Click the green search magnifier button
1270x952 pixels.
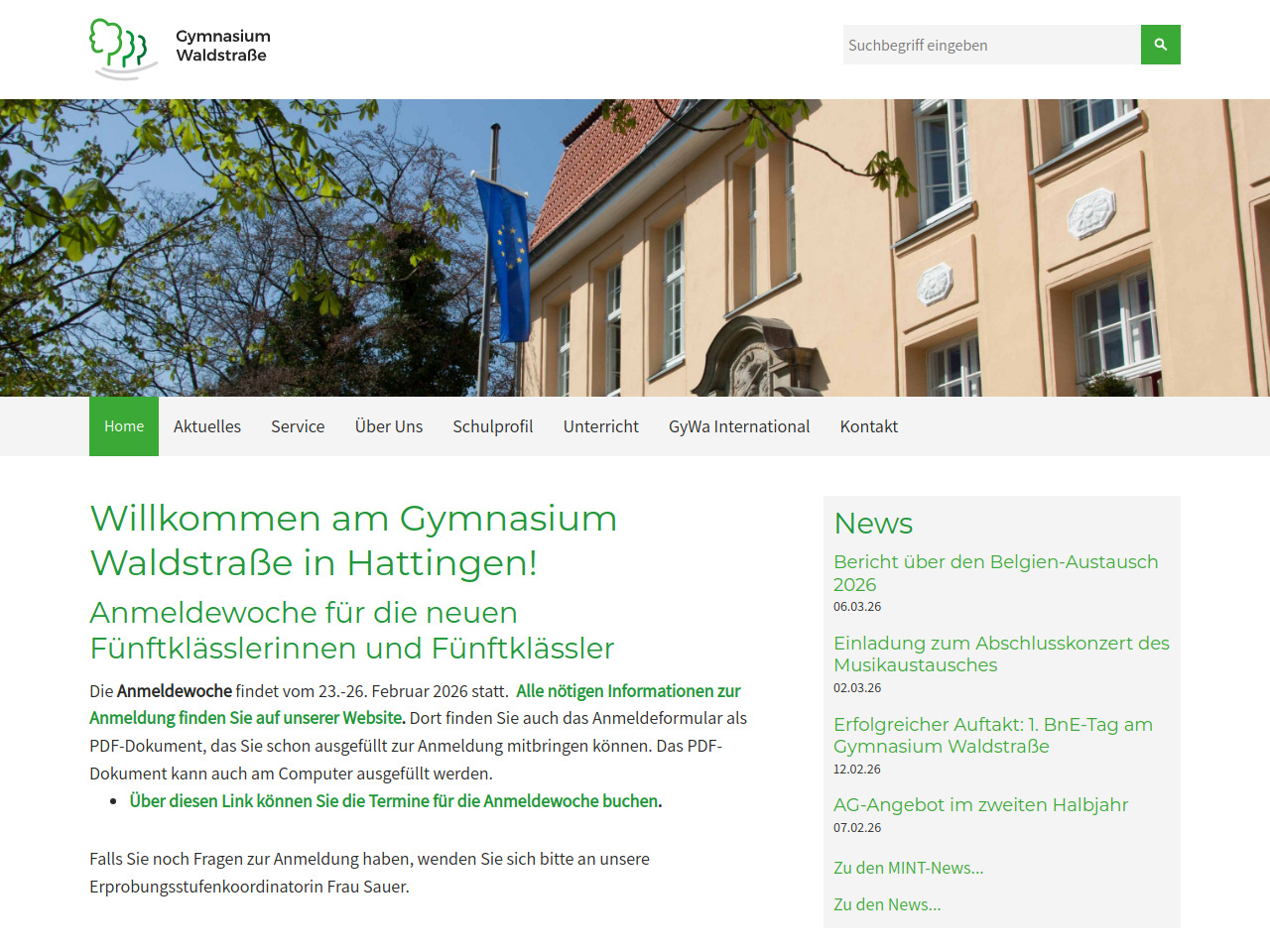(1160, 45)
